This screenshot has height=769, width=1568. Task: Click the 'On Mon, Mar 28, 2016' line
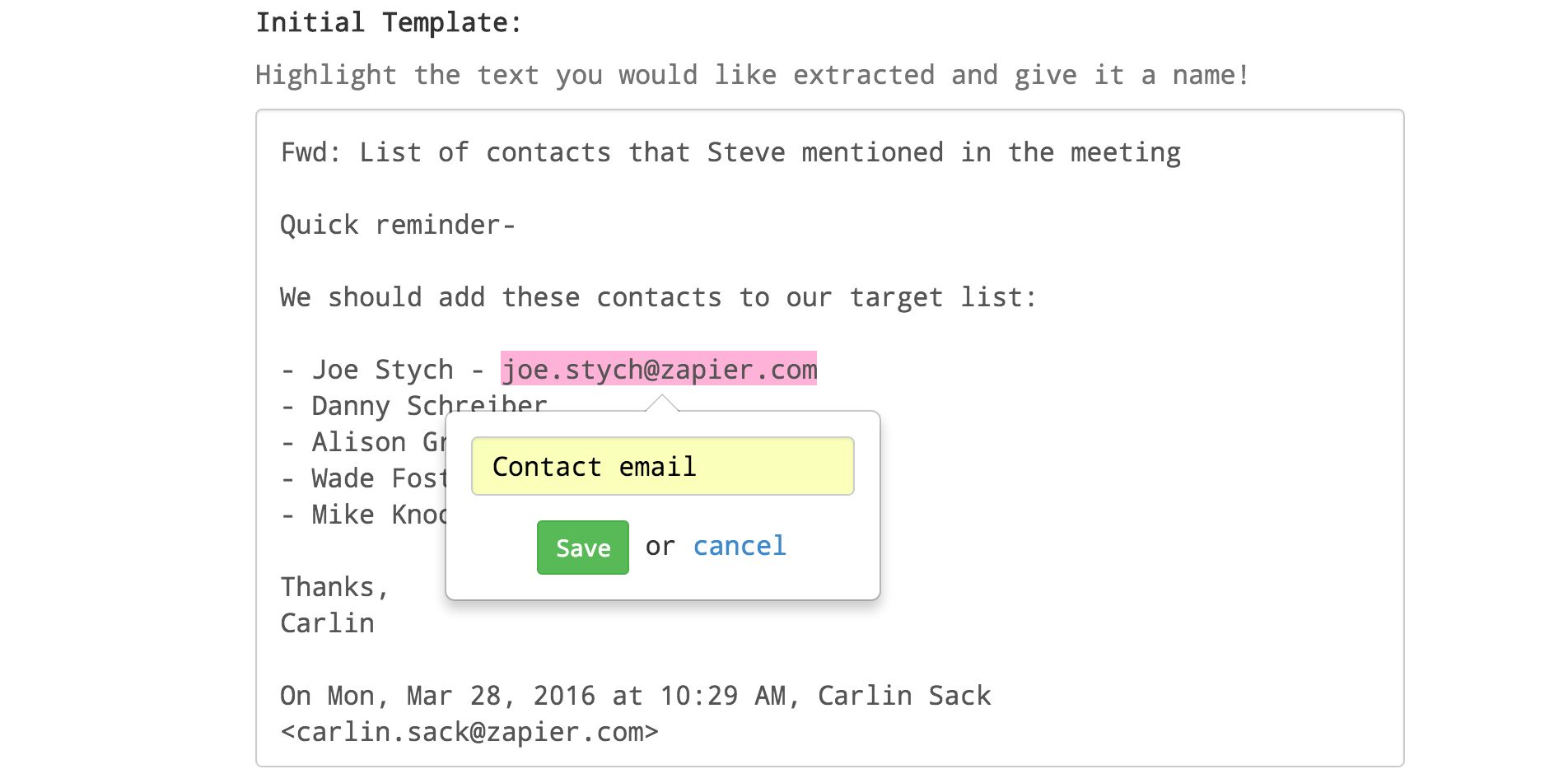coord(634,696)
